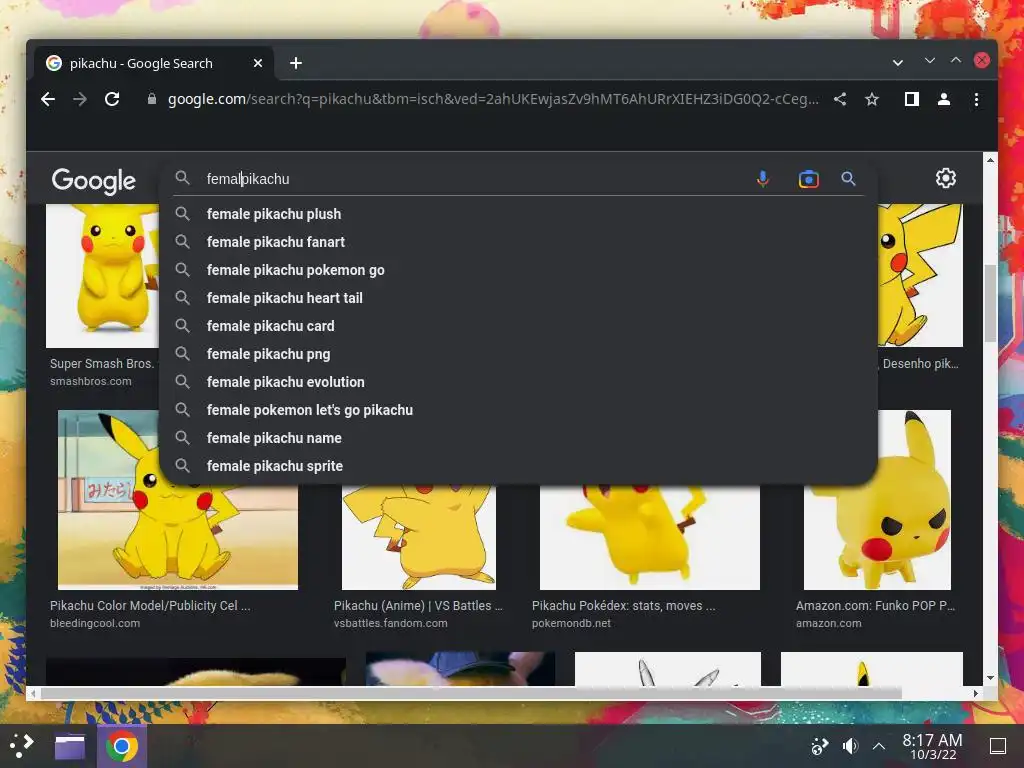Toggle the browser side panel
The width and height of the screenshot is (1024, 768).
click(x=912, y=99)
